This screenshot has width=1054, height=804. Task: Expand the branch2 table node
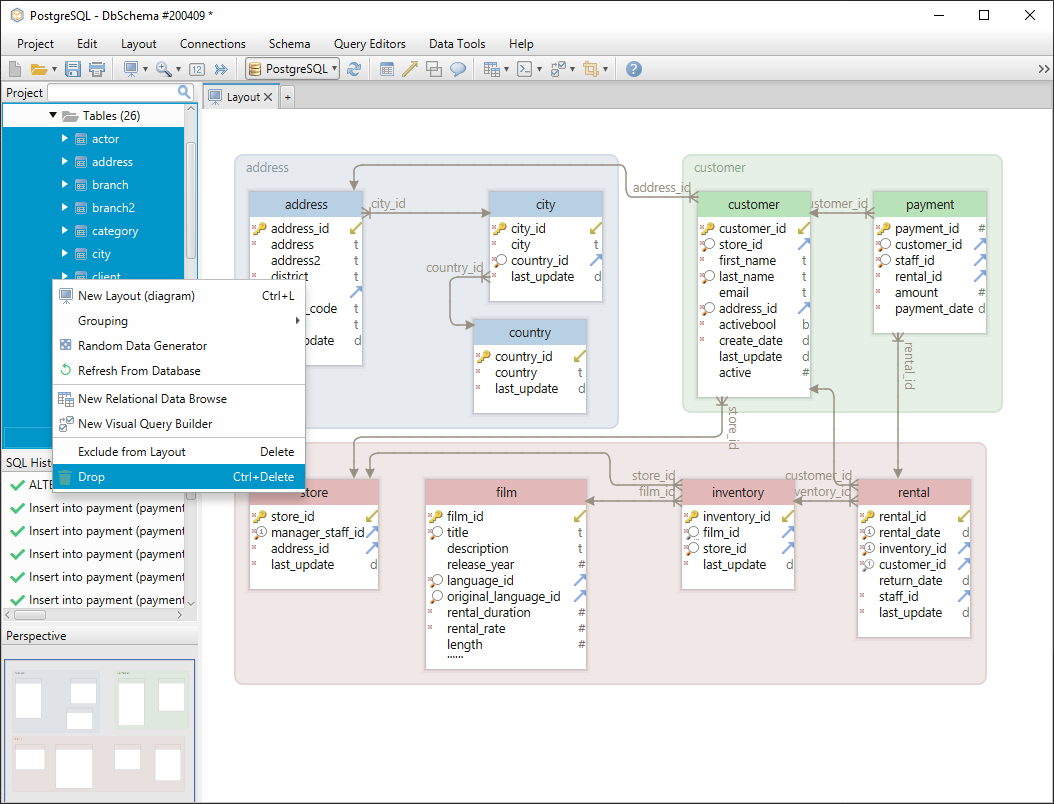pos(65,207)
